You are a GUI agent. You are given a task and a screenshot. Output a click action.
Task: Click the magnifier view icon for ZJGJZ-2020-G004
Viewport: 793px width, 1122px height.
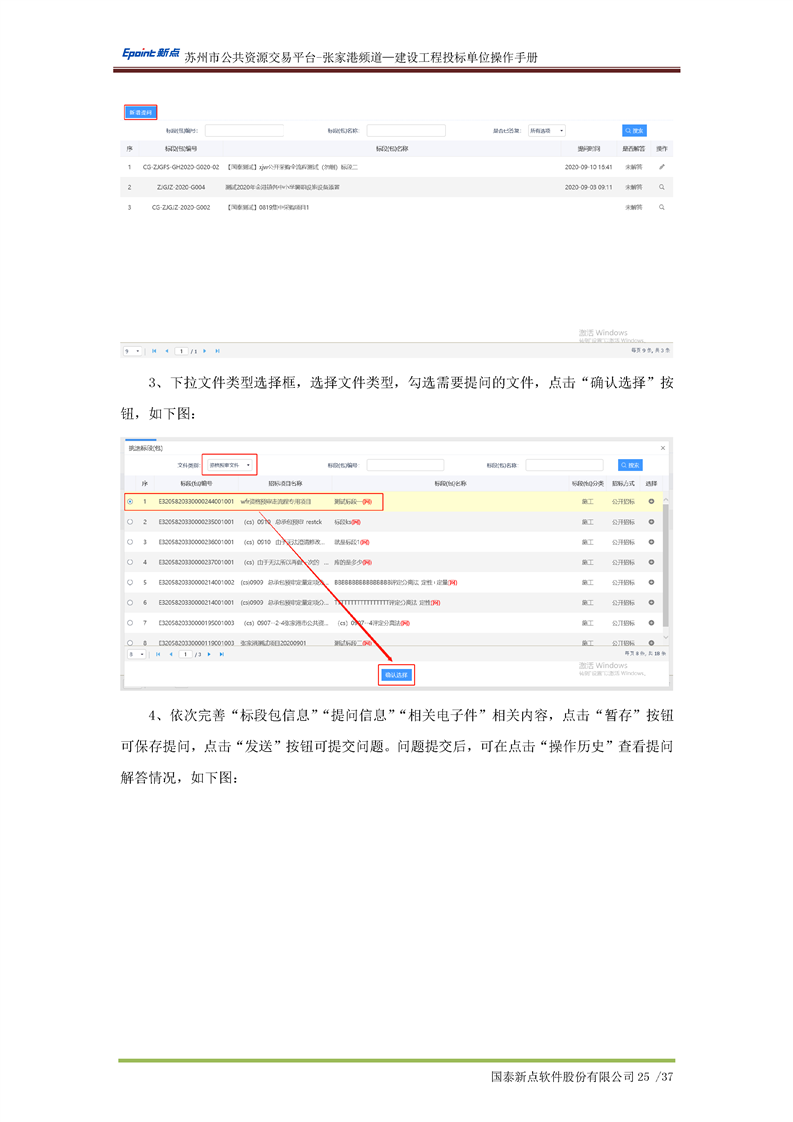coord(662,187)
